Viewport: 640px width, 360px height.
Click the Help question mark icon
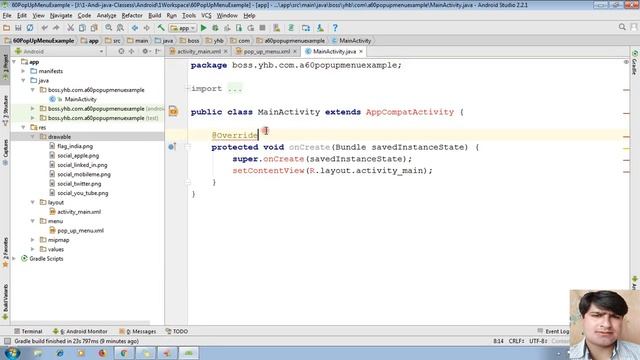pyautogui.click(x=335, y=28)
